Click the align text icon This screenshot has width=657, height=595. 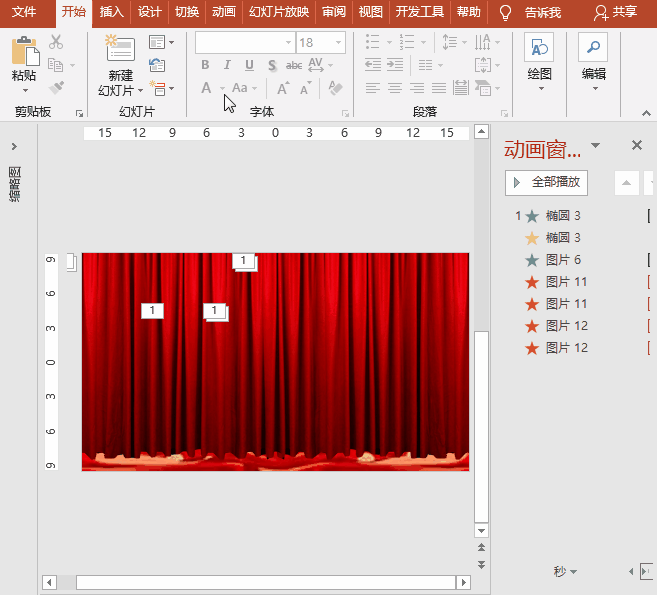click(483, 65)
